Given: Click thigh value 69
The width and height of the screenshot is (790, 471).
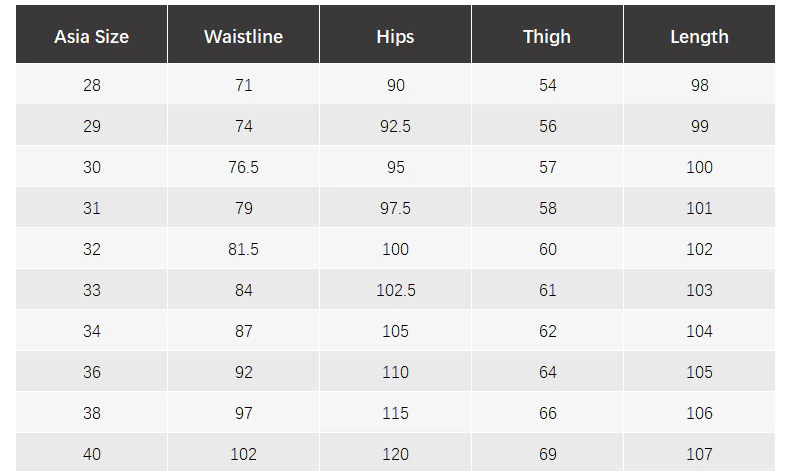Looking at the screenshot, I should (x=547, y=453).
